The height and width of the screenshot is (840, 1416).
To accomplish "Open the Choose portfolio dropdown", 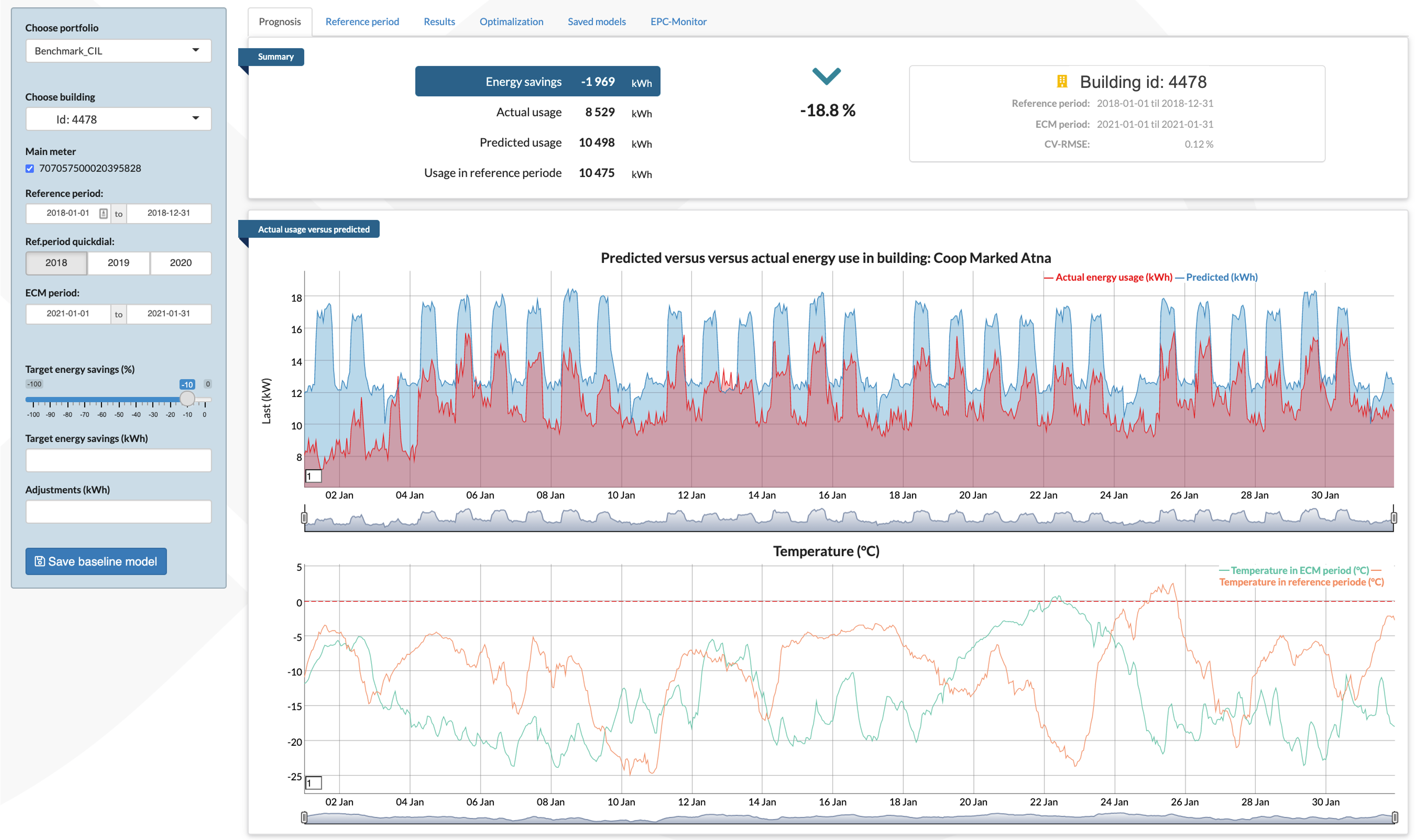I will [x=118, y=51].
